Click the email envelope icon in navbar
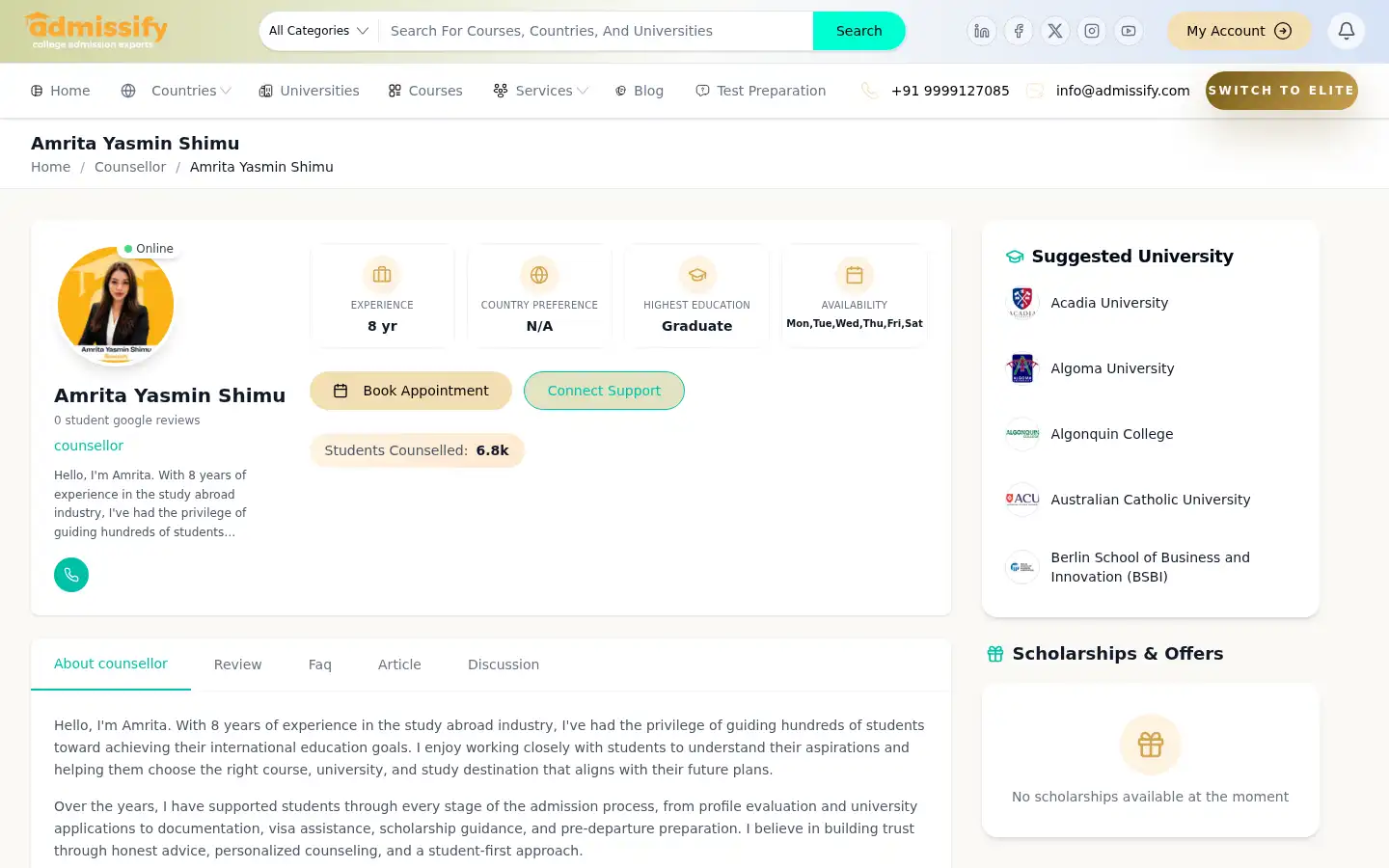 (x=1035, y=91)
